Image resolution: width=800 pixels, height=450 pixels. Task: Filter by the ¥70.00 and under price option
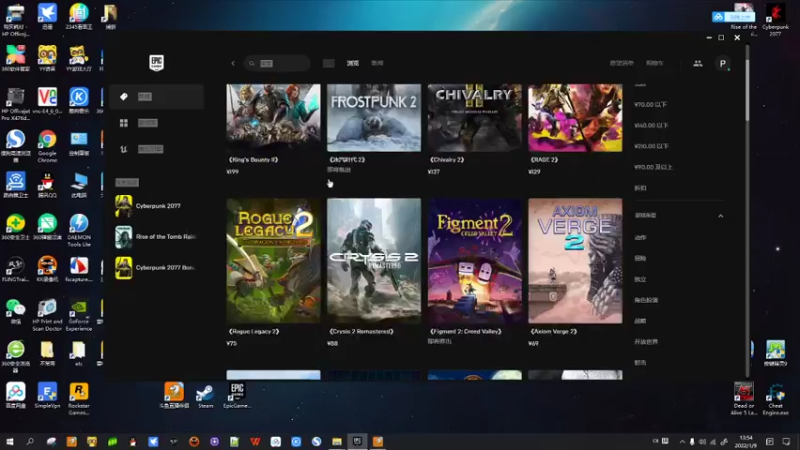651,105
